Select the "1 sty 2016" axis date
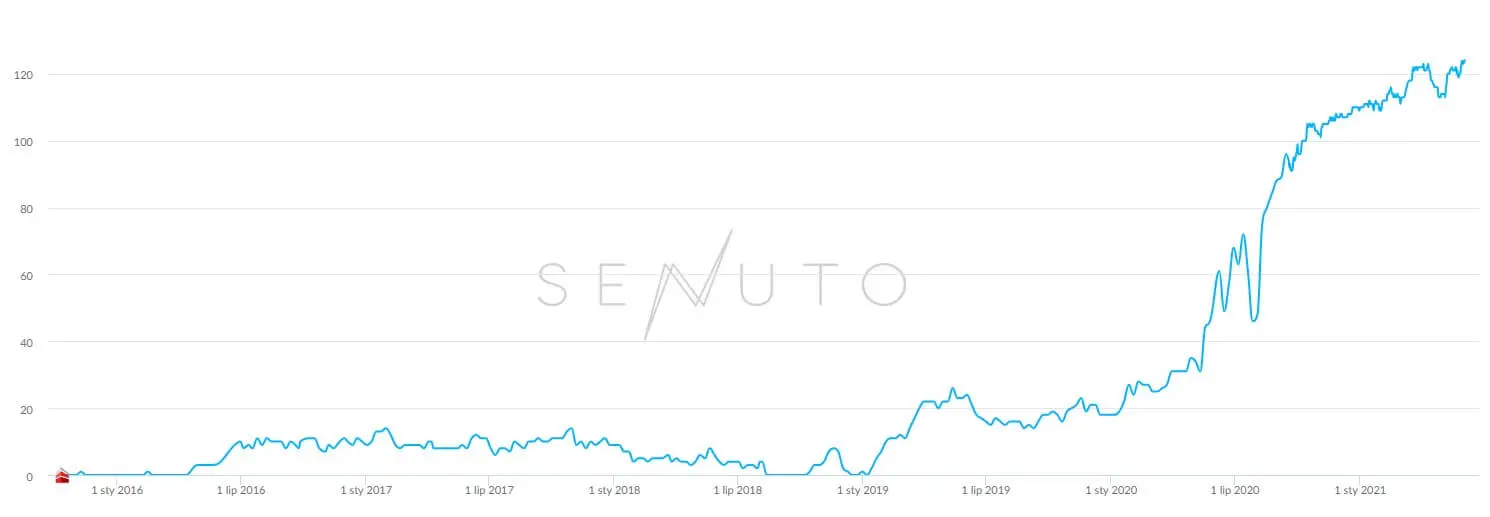Viewport: 1490px width, 517px height. pos(116,490)
